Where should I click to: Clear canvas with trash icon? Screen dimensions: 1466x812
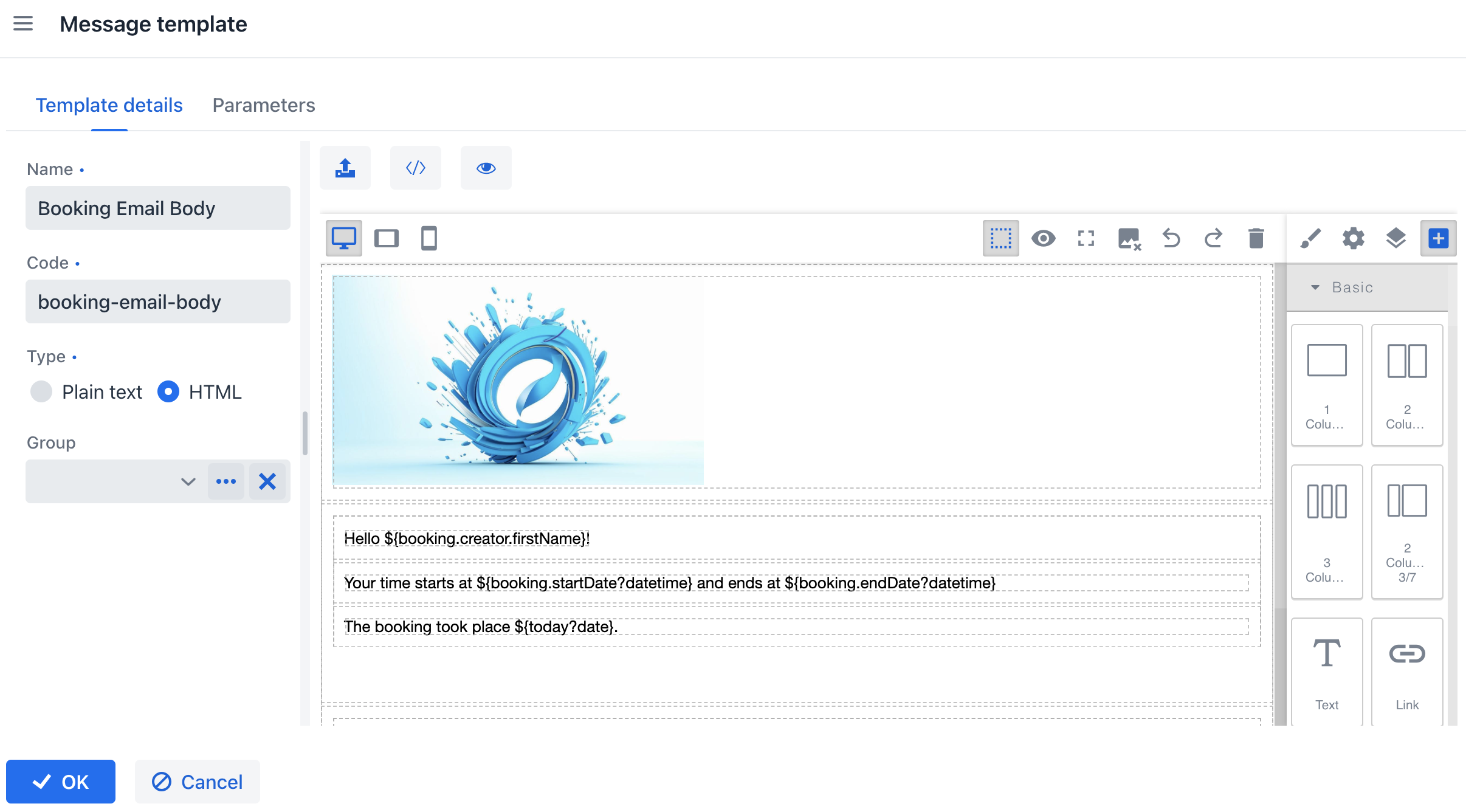click(1256, 238)
